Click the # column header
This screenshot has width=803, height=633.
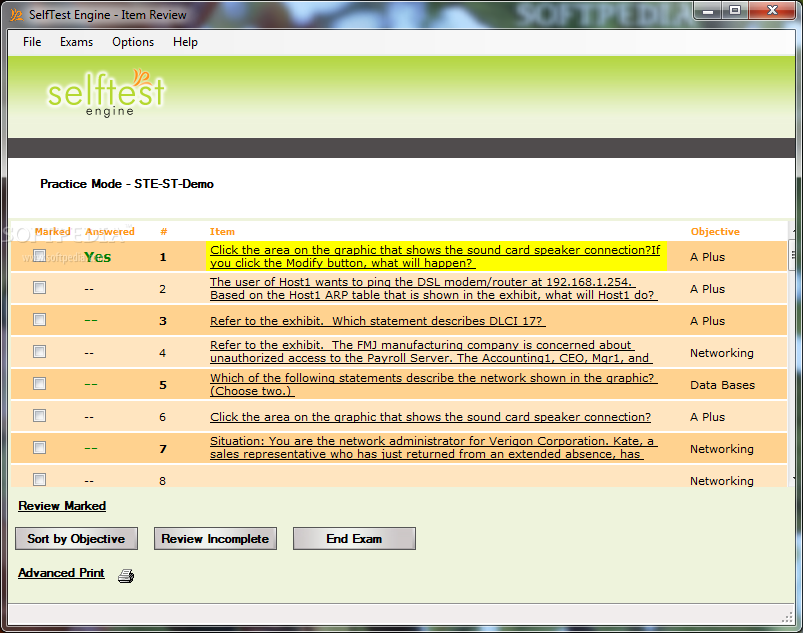[x=163, y=231]
